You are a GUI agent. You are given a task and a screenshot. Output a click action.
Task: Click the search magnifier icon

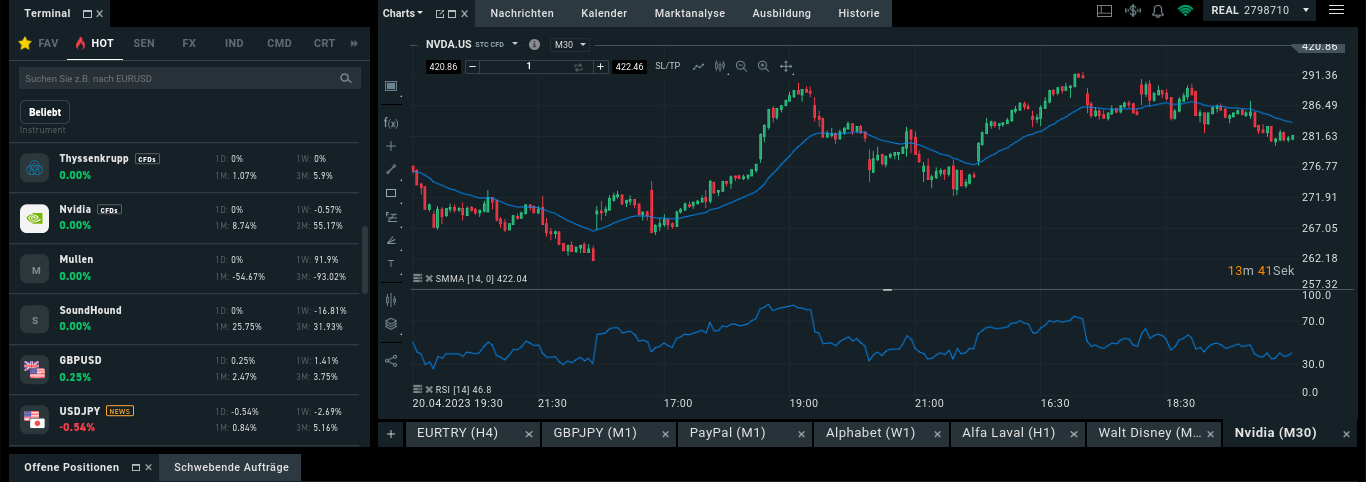point(346,78)
